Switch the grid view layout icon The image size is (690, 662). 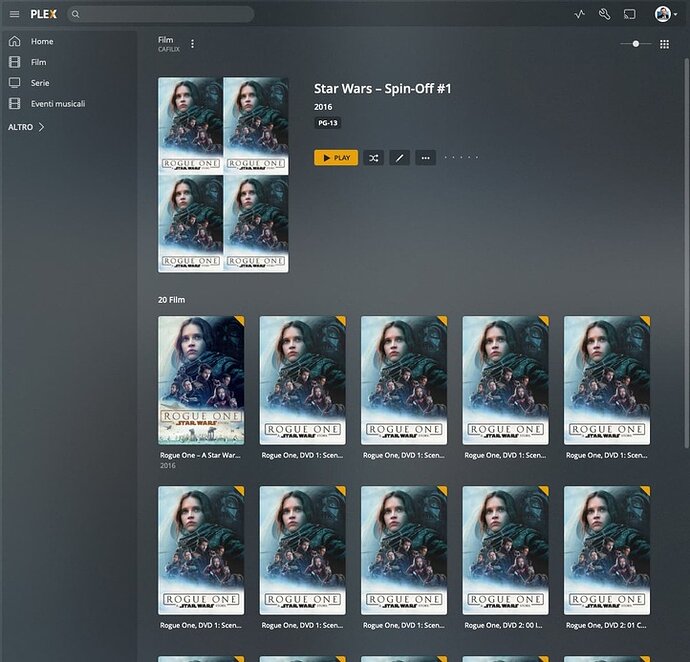click(664, 44)
